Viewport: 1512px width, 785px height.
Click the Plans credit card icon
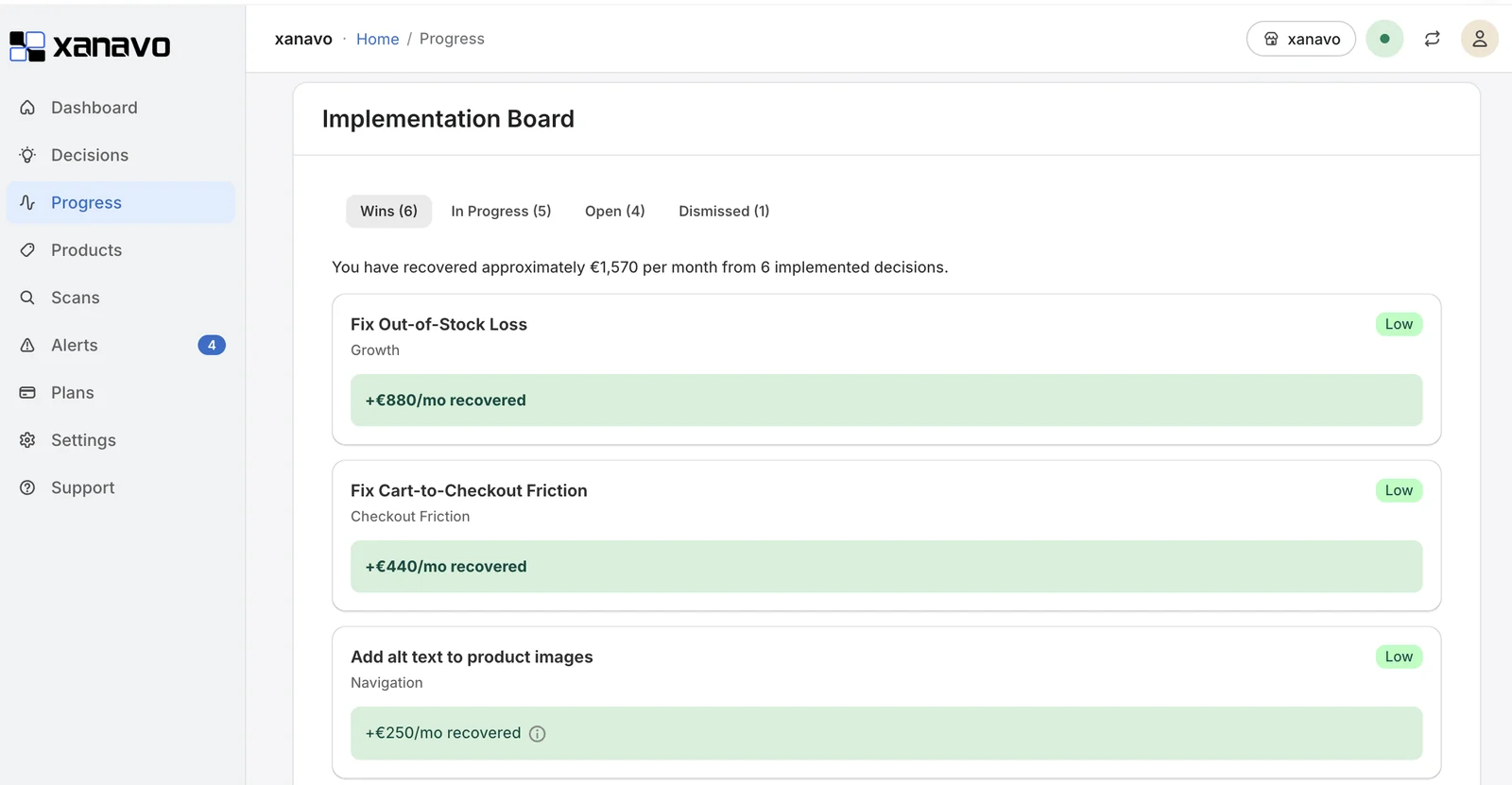(27, 392)
